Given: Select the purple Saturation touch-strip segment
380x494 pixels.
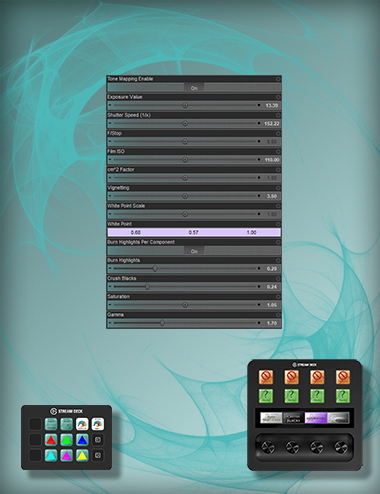Looking at the screenshot, I should [x=316, y=418].
